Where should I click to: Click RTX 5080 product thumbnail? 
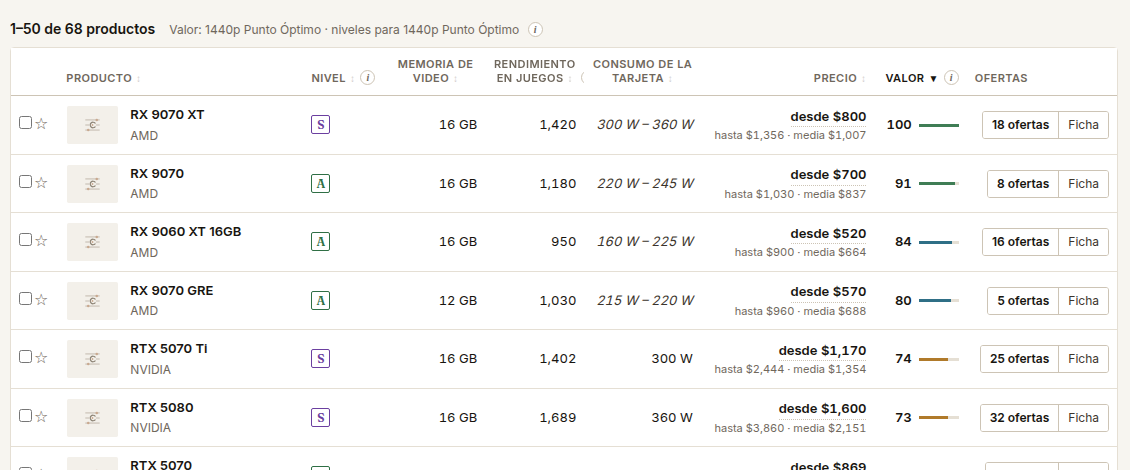click(x=92, y=417)
